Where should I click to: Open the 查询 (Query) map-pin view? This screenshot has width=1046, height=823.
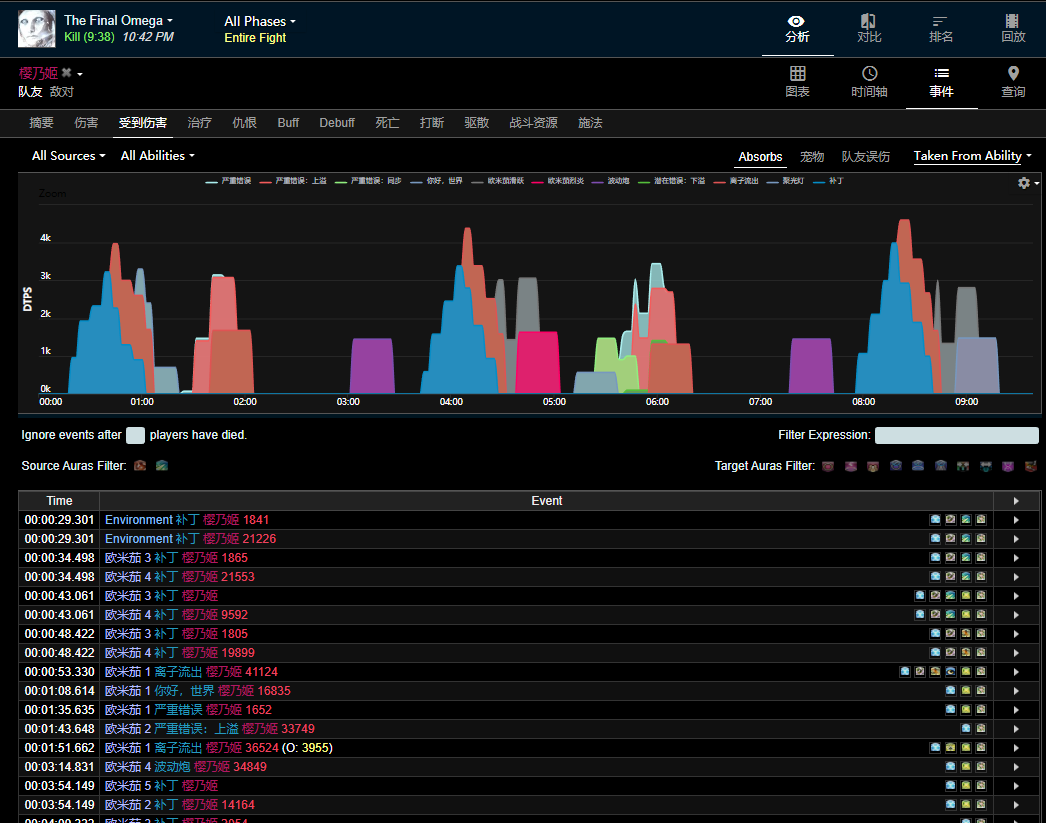pyautogui.click(x=1012, y=82)
